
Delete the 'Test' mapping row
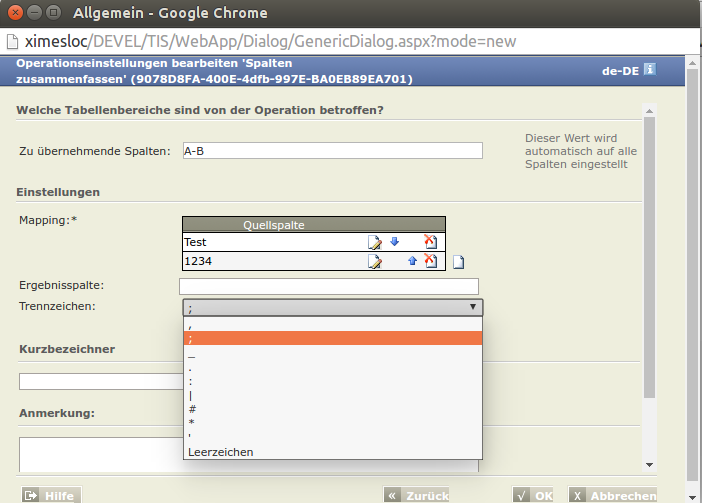[x=430, y=242]
